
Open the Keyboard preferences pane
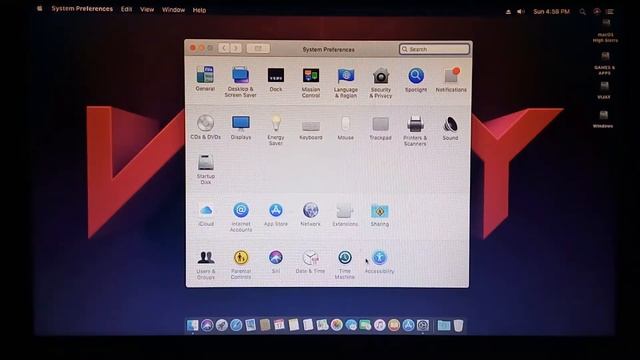pyautogui.click(x=311, y=129)
